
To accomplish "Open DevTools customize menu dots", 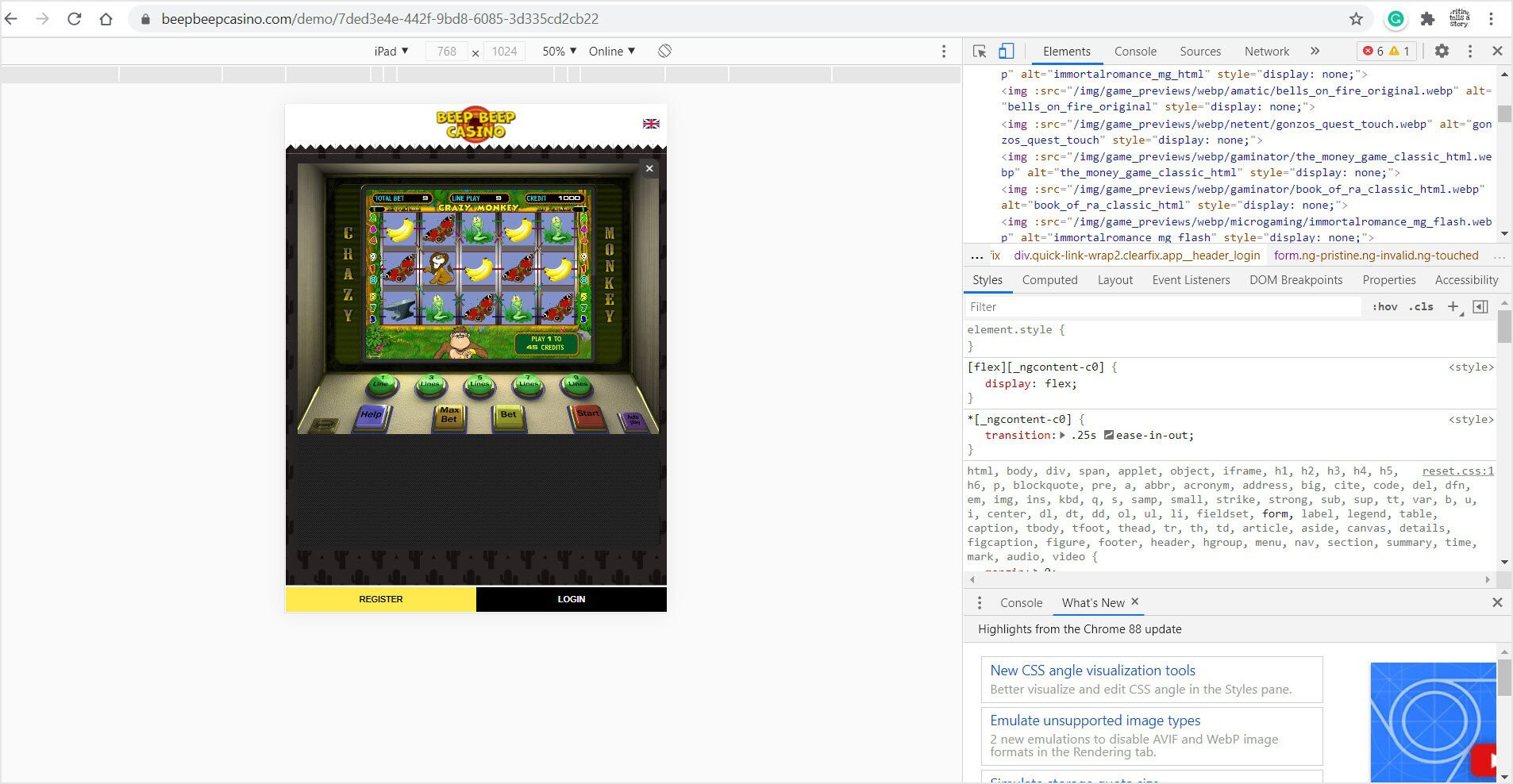I will tap(1470, 51).
